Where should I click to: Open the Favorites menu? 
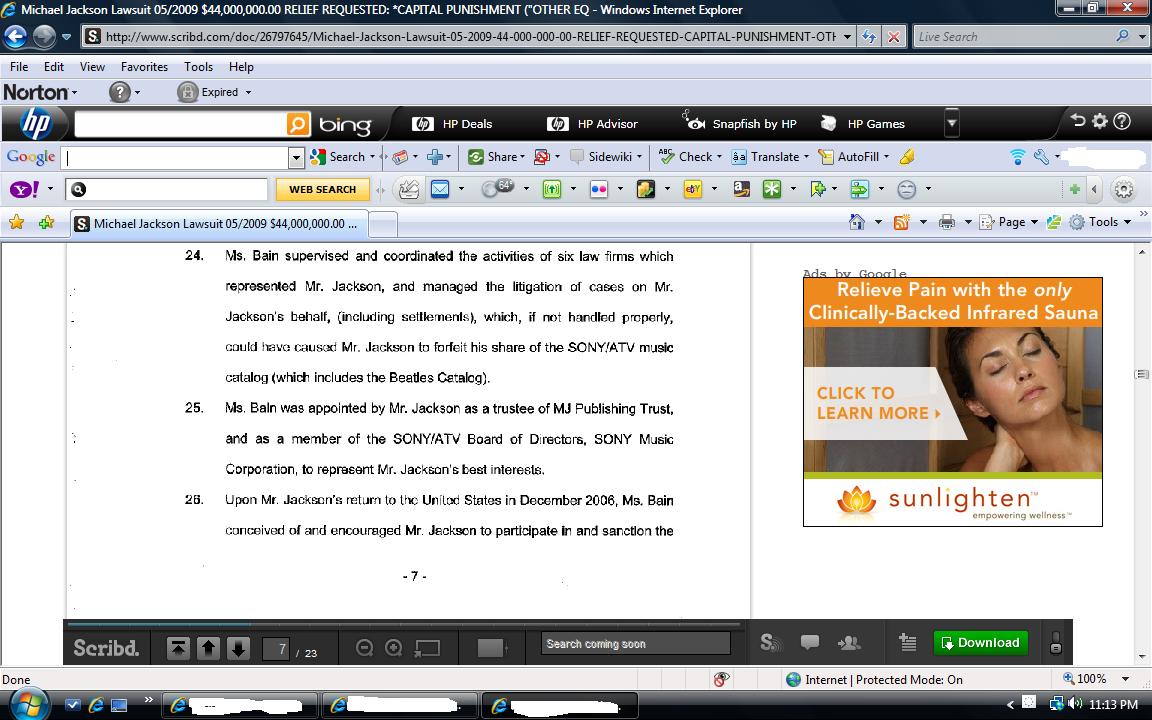click(144, 67)
